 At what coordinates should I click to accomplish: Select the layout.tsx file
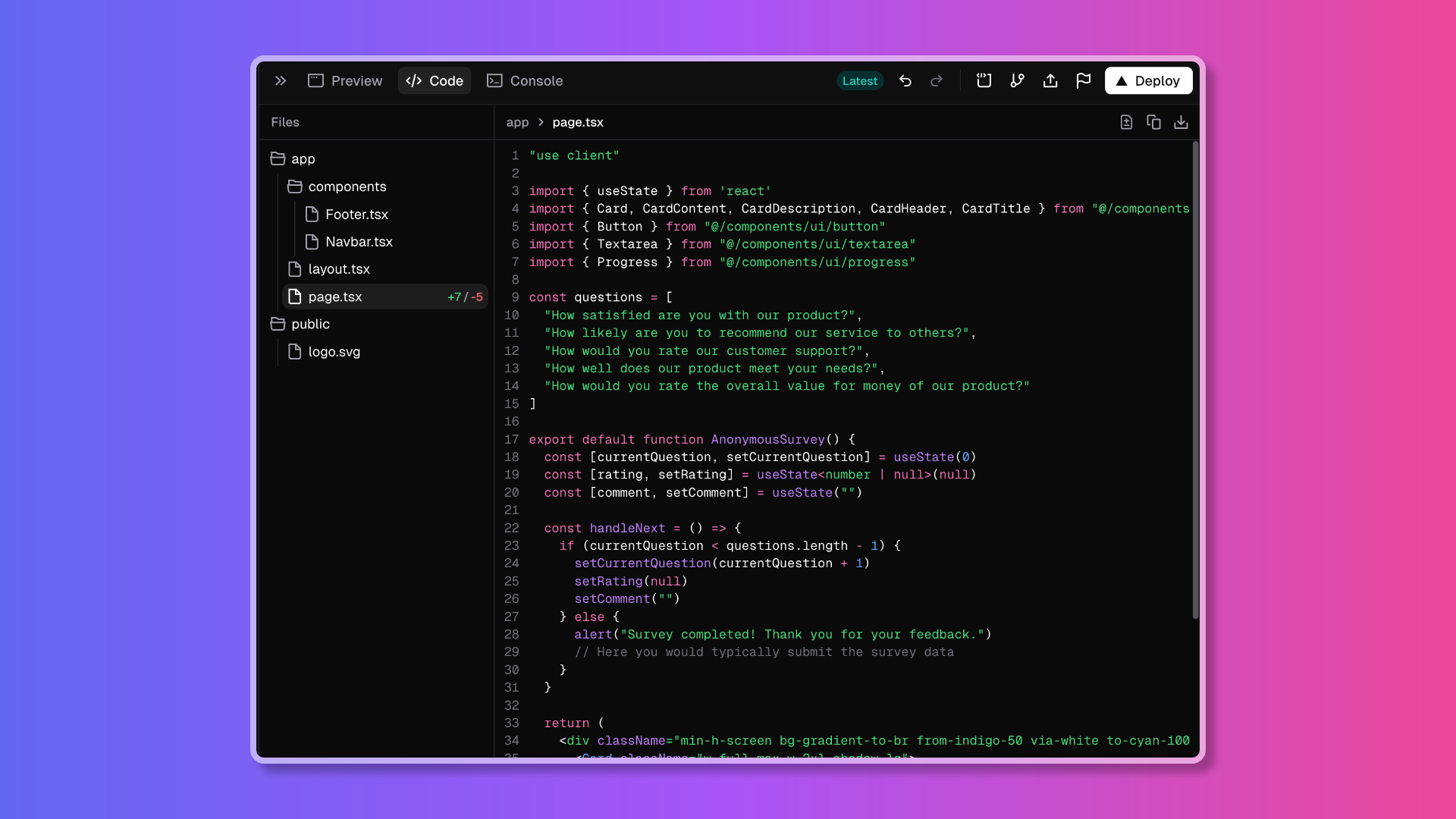339,269
